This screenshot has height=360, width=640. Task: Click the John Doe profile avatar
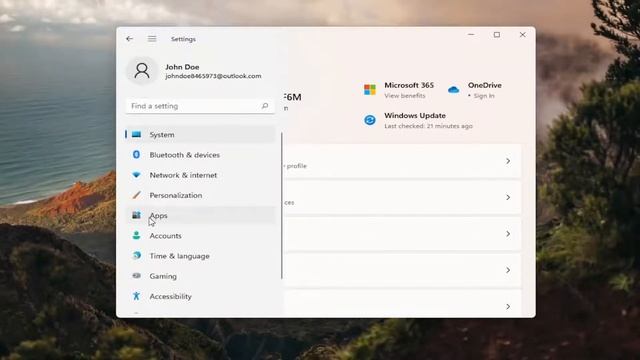[142, 71]
